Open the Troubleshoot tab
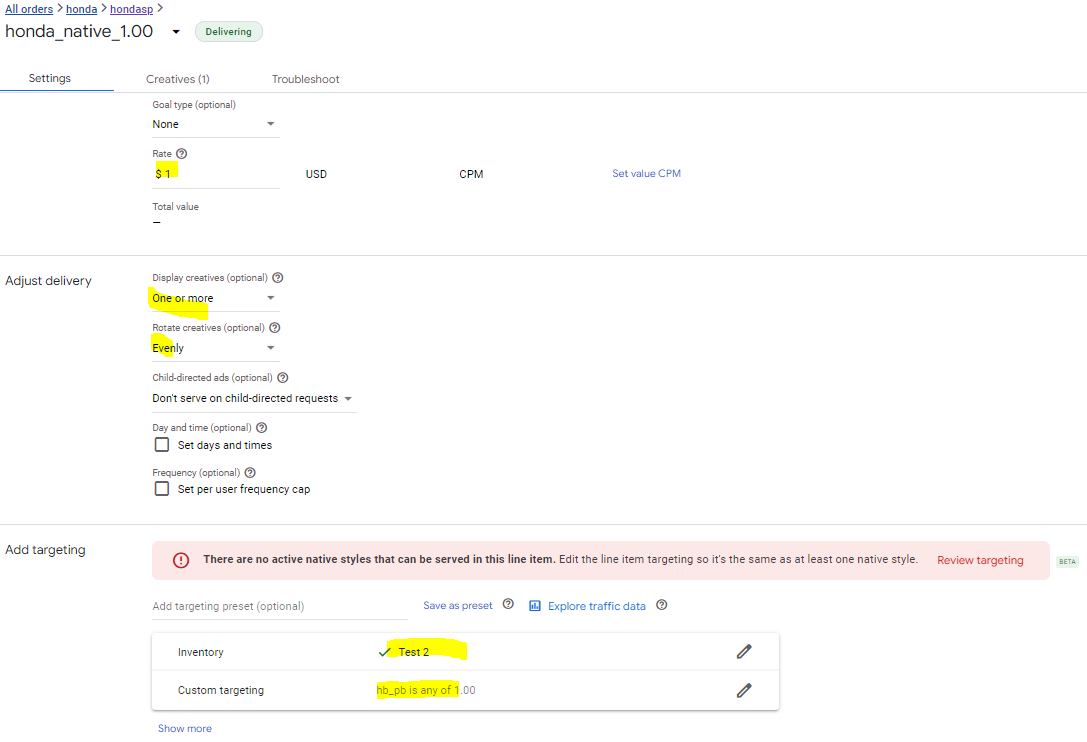This screenshot has height=742, width=1087. click(x=305, y=79)
